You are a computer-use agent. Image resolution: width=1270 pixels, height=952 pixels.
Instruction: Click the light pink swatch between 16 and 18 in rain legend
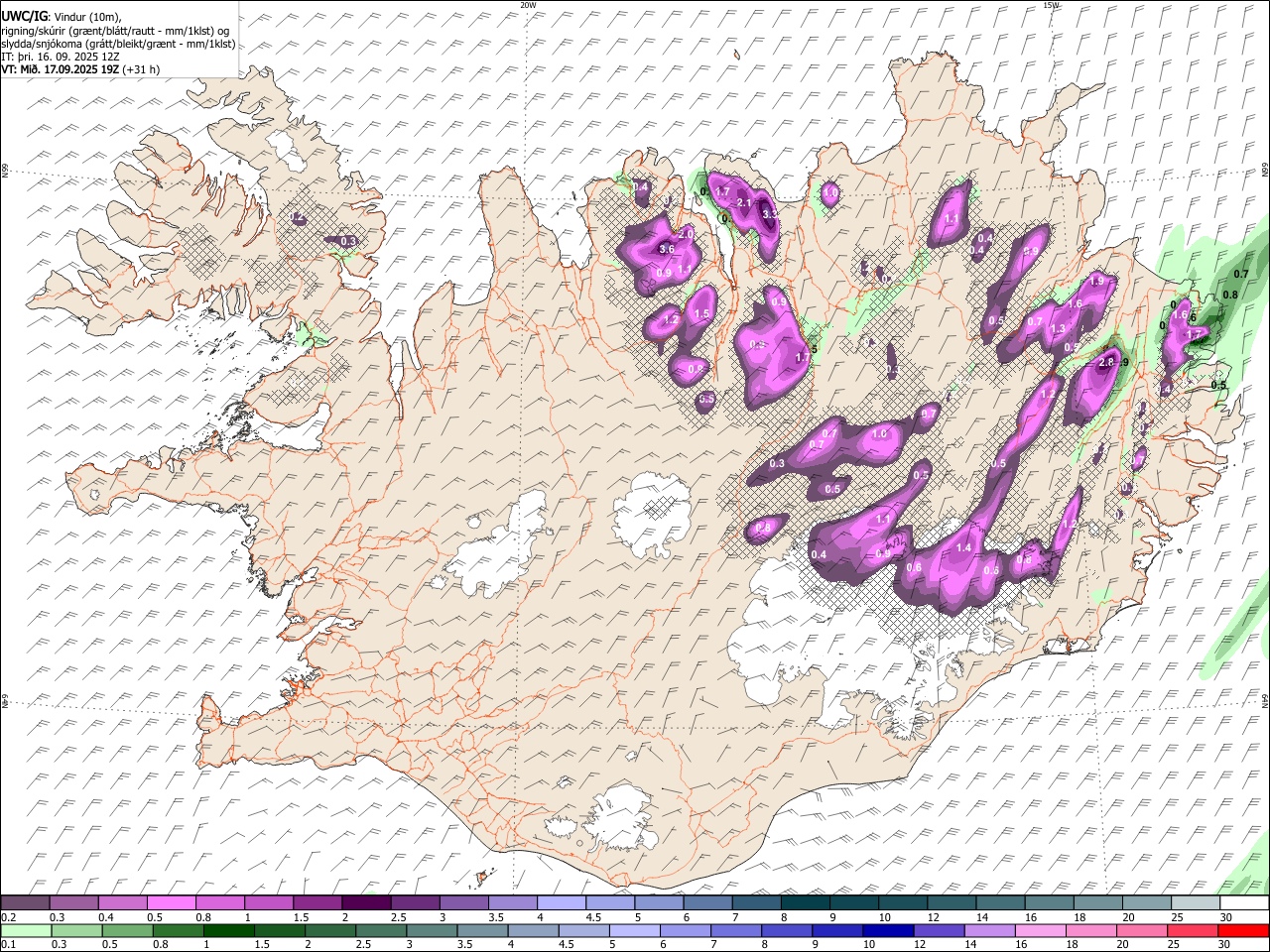click(1041, 930)
